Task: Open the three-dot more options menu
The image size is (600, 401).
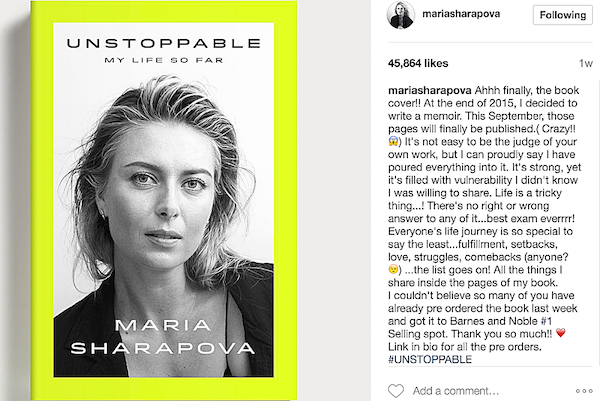Action: point(583,389)
